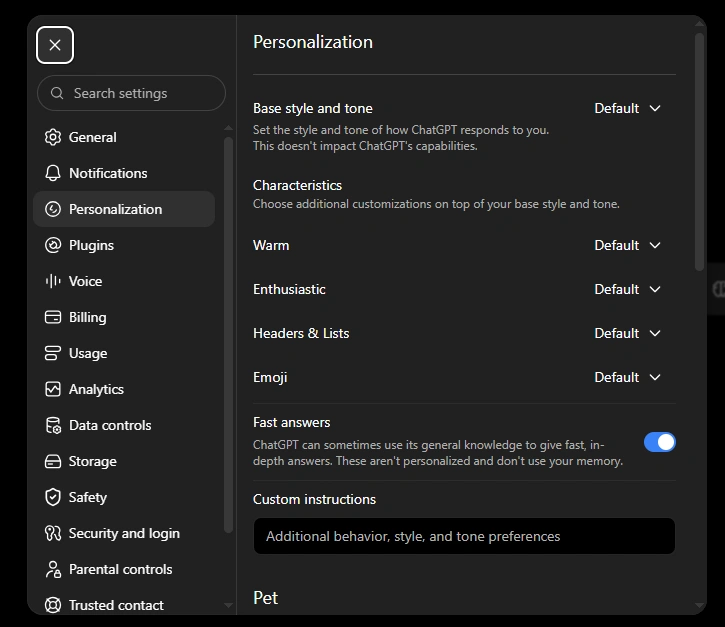
Task: Click the Emoji label
Action: pos(270,377)
